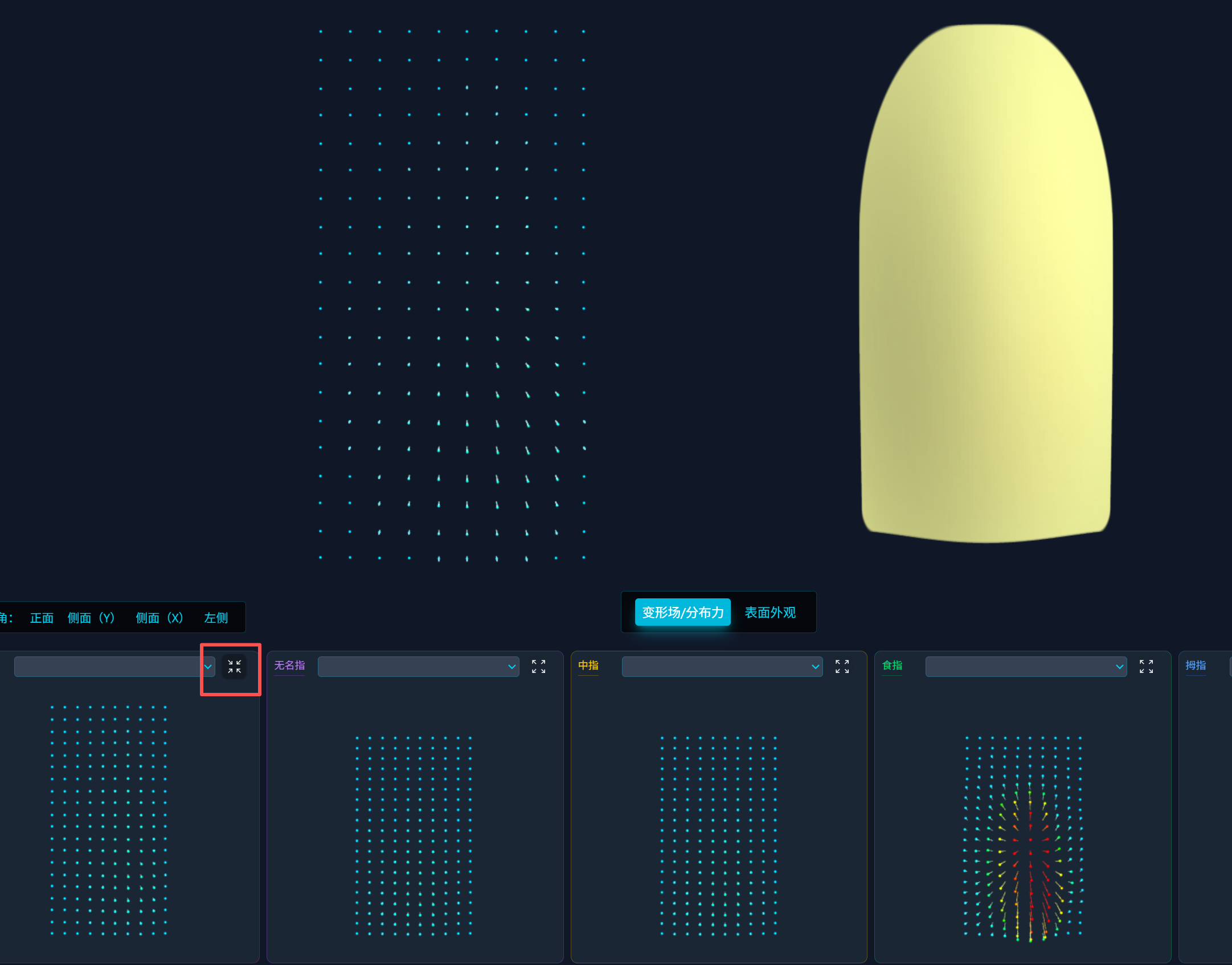Screen dimensions: 1232x965
Task: Switch to 变形场/分布力 display mode
Action: [682, 613]
